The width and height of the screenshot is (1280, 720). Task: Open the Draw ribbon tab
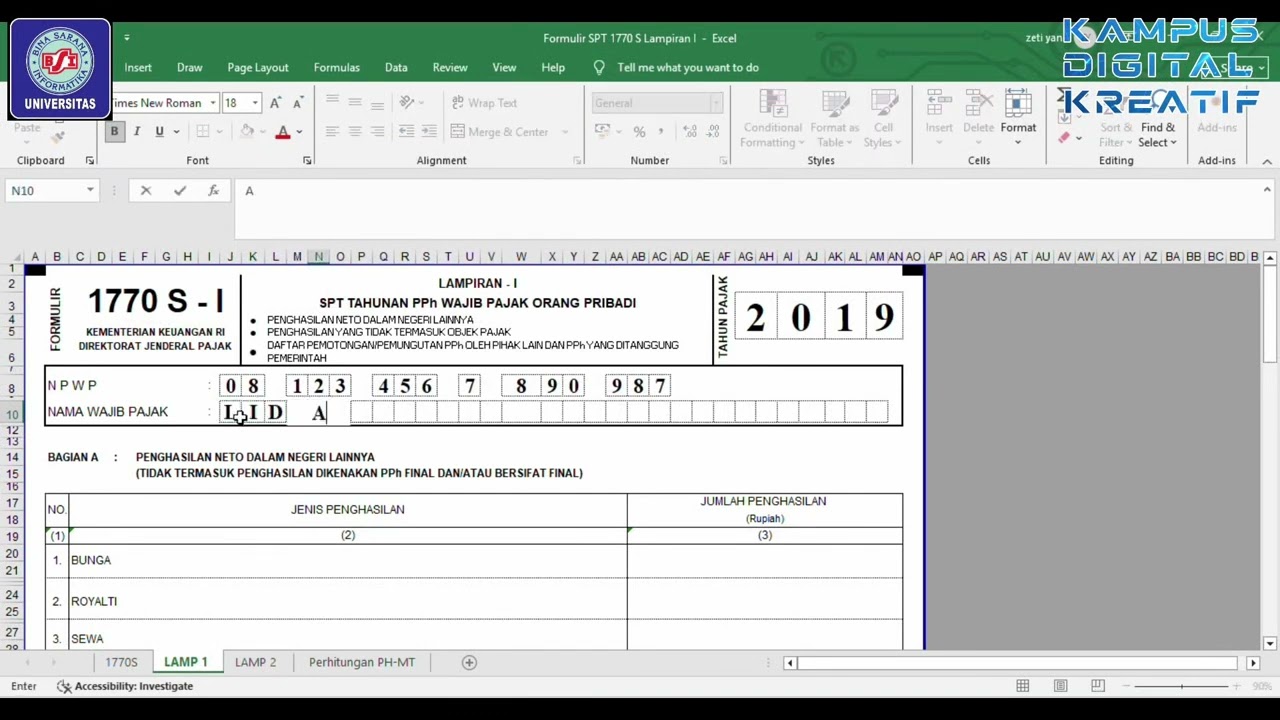point(190,67)
